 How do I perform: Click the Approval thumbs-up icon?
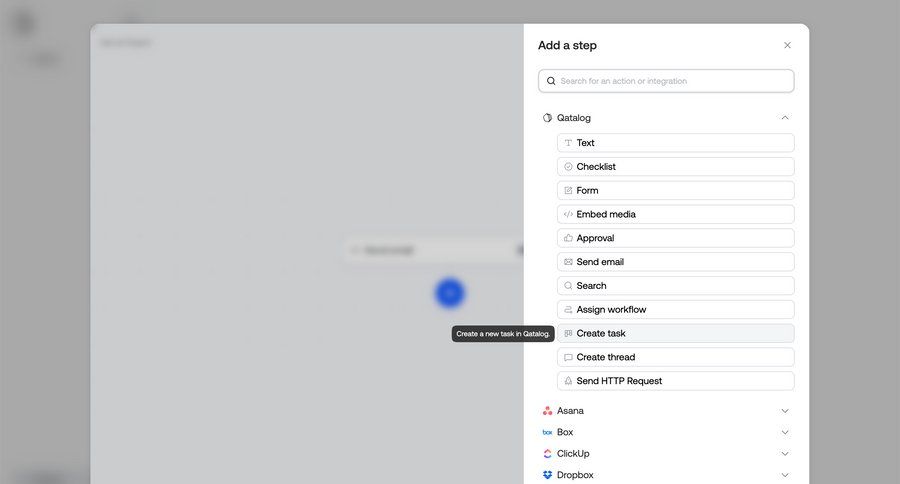(x=568, y=238)
